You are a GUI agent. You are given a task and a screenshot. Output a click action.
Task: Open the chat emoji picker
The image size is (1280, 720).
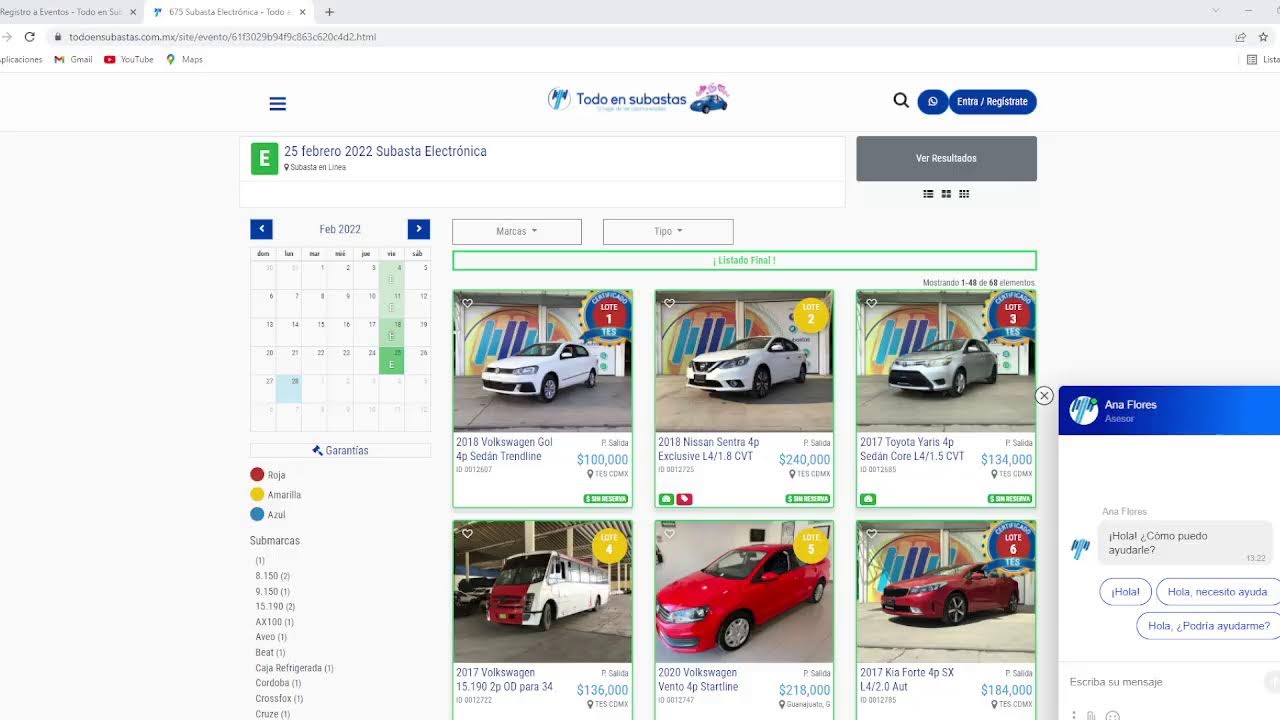pyautogui.click(x=1112, y=715)
